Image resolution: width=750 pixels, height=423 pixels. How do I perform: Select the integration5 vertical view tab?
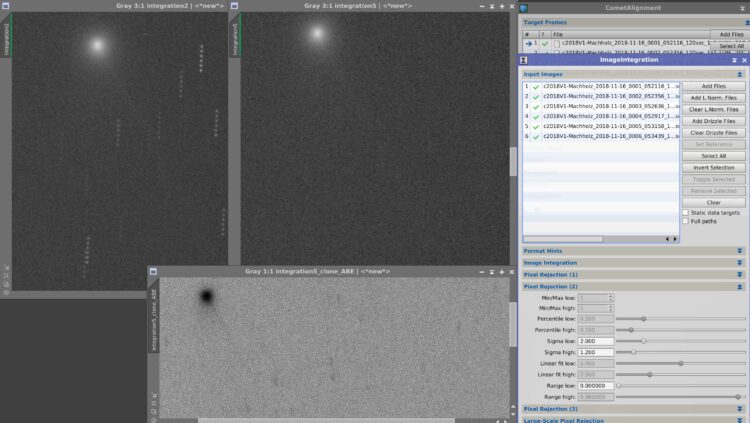235,35
